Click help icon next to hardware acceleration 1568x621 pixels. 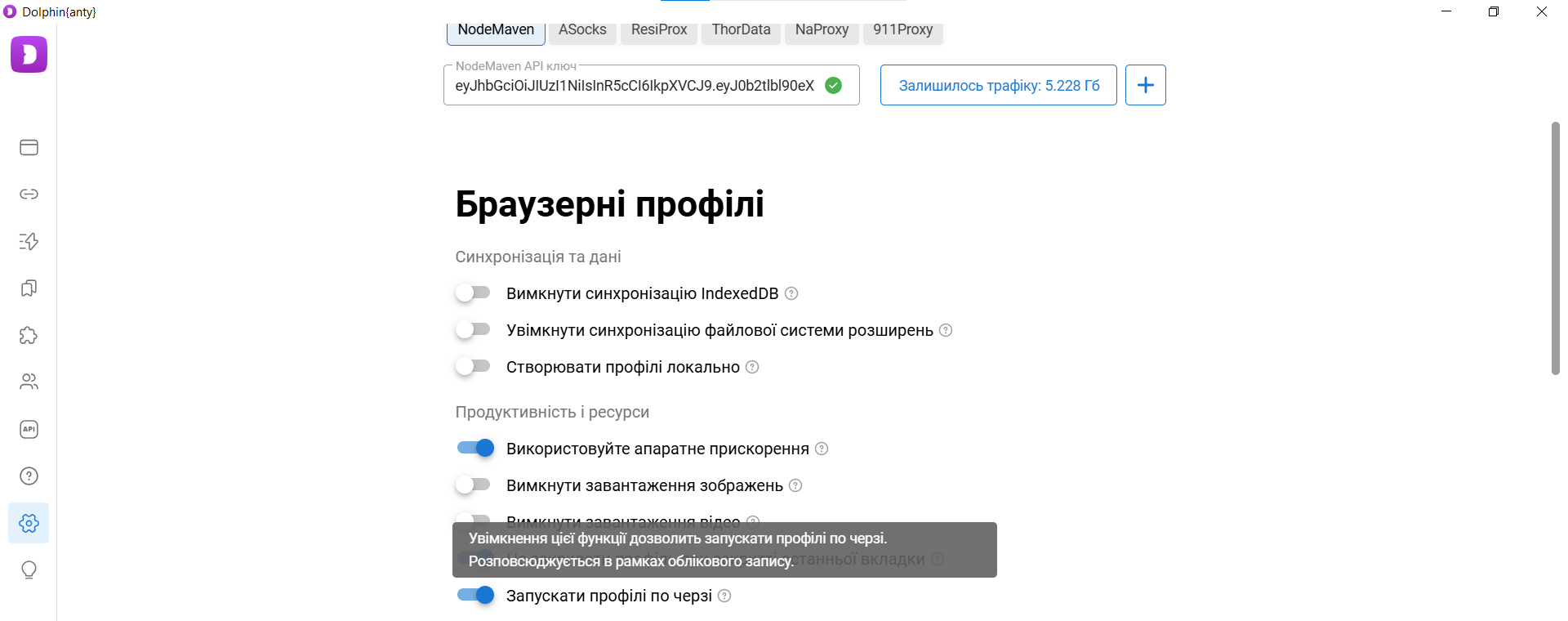pos(822,449)
